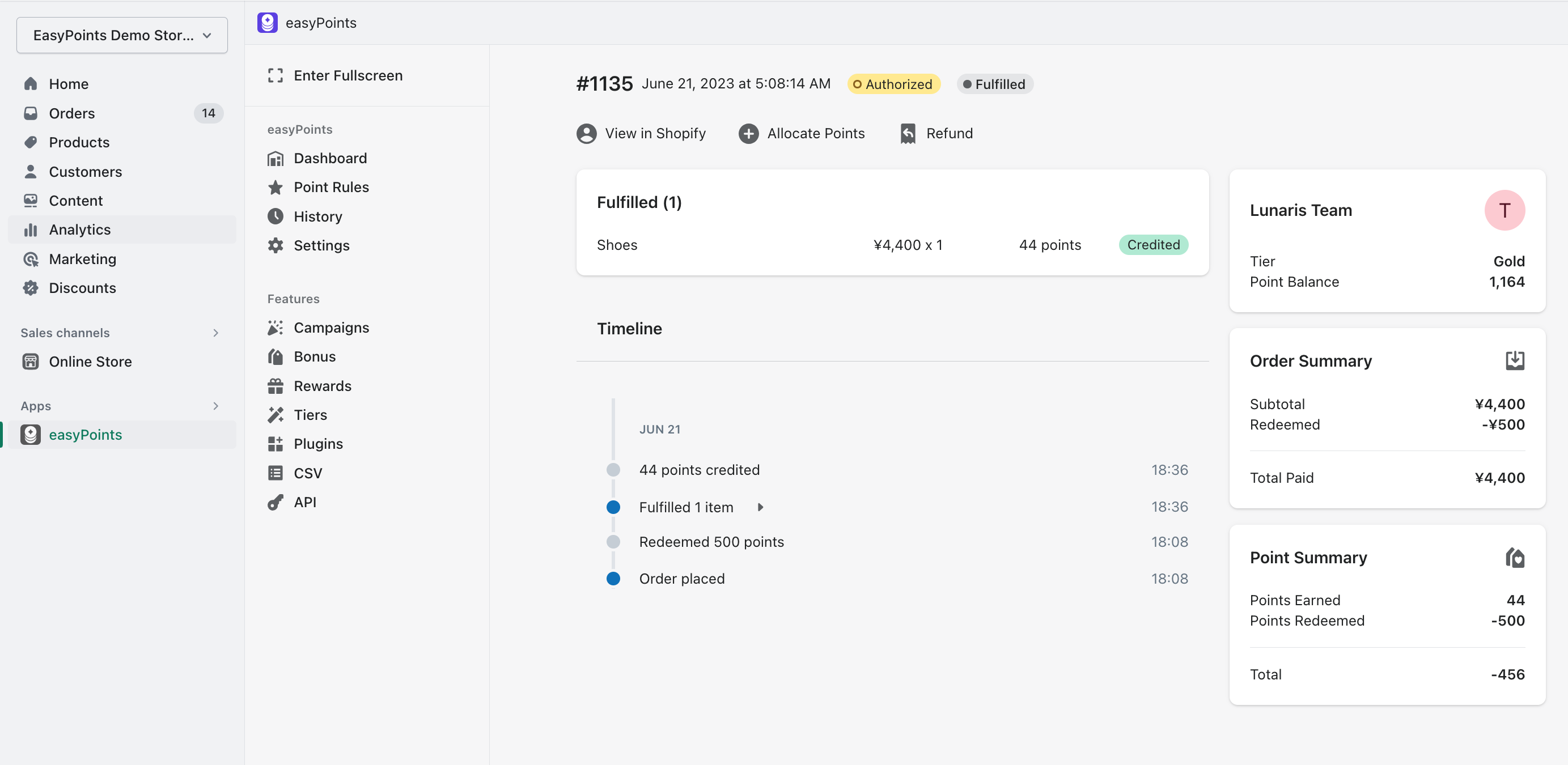Open the Order Summary export icon

click(1515, 360)
